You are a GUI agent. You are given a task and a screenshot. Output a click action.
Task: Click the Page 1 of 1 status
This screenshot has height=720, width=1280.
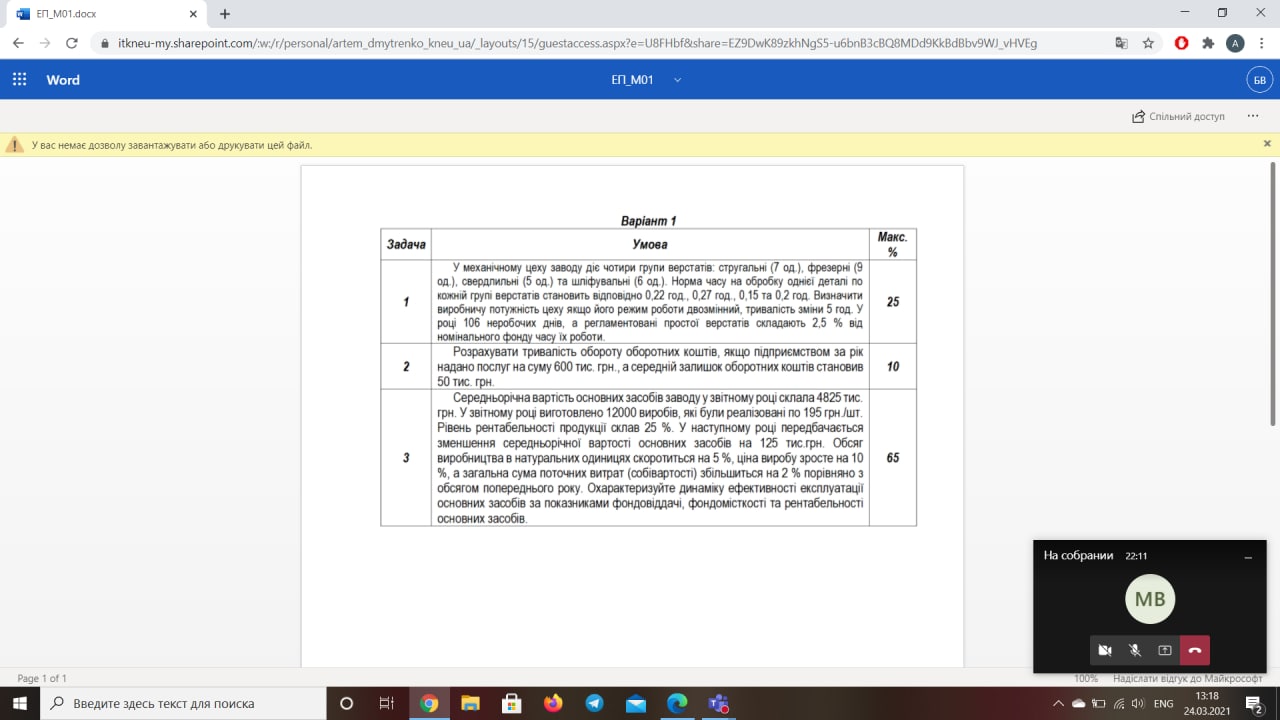point(42,678)
